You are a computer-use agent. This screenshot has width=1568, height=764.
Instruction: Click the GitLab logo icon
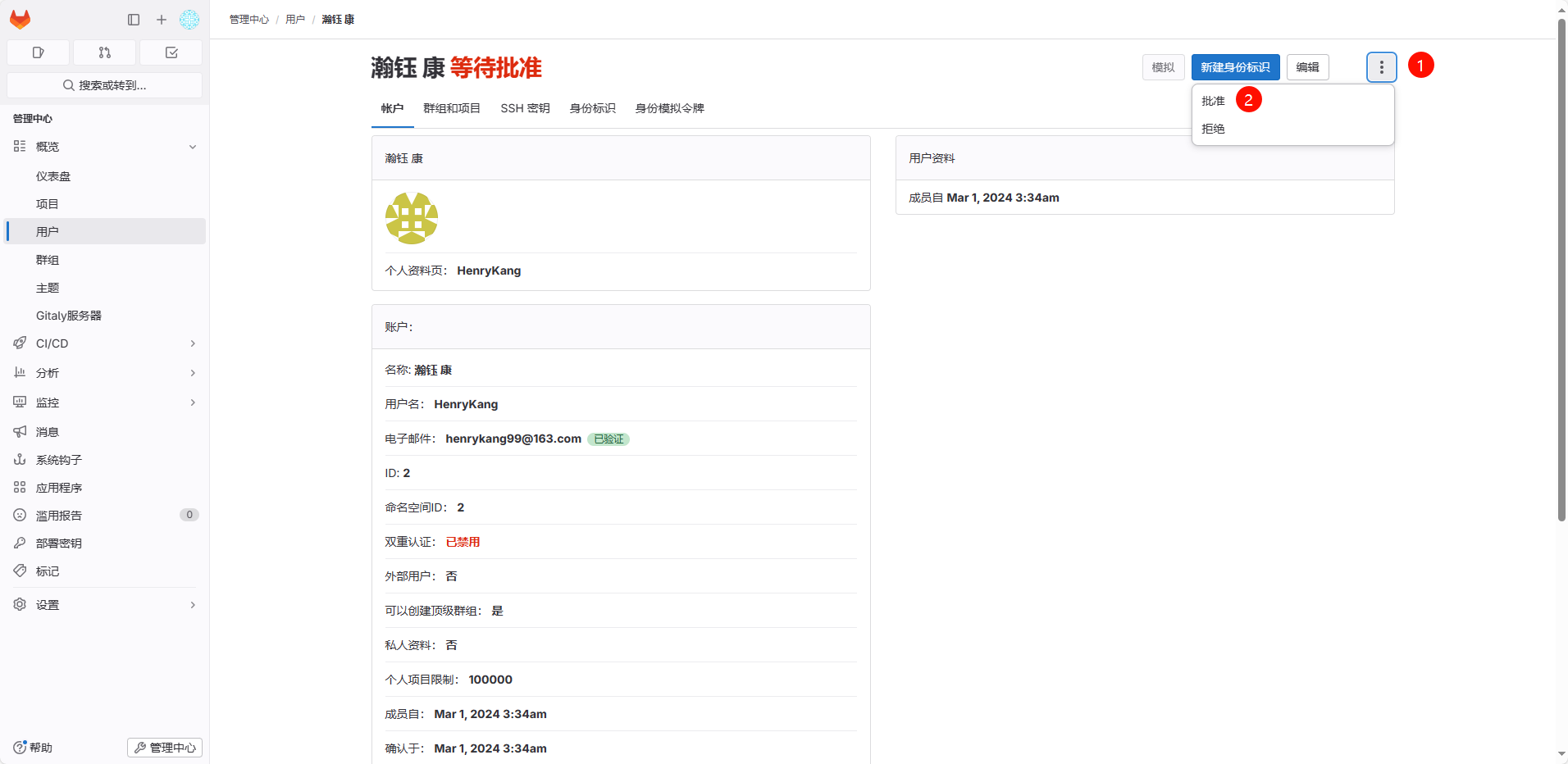(20, 20)
